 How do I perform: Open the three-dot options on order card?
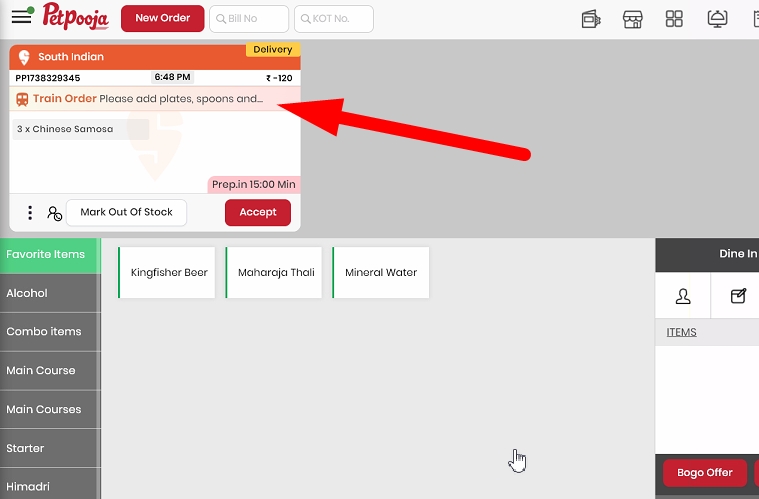point(30,212)
